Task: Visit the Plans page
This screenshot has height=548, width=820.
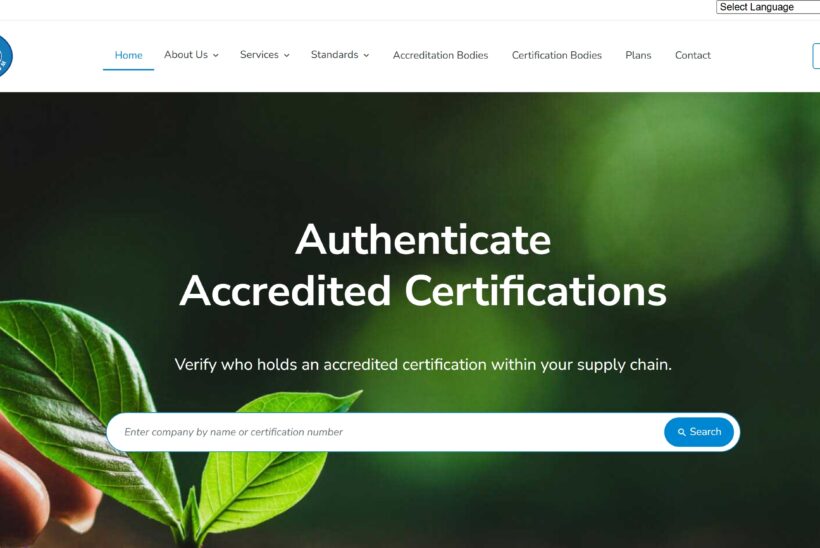Action: pos(638,55)
